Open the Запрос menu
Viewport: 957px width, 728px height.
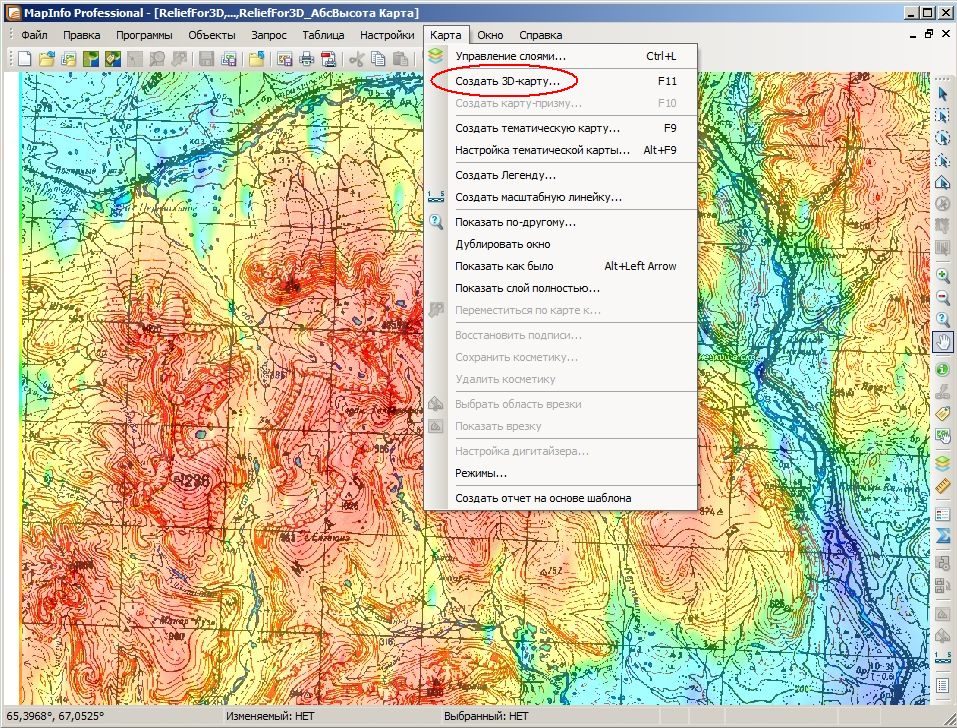[269, 35]
